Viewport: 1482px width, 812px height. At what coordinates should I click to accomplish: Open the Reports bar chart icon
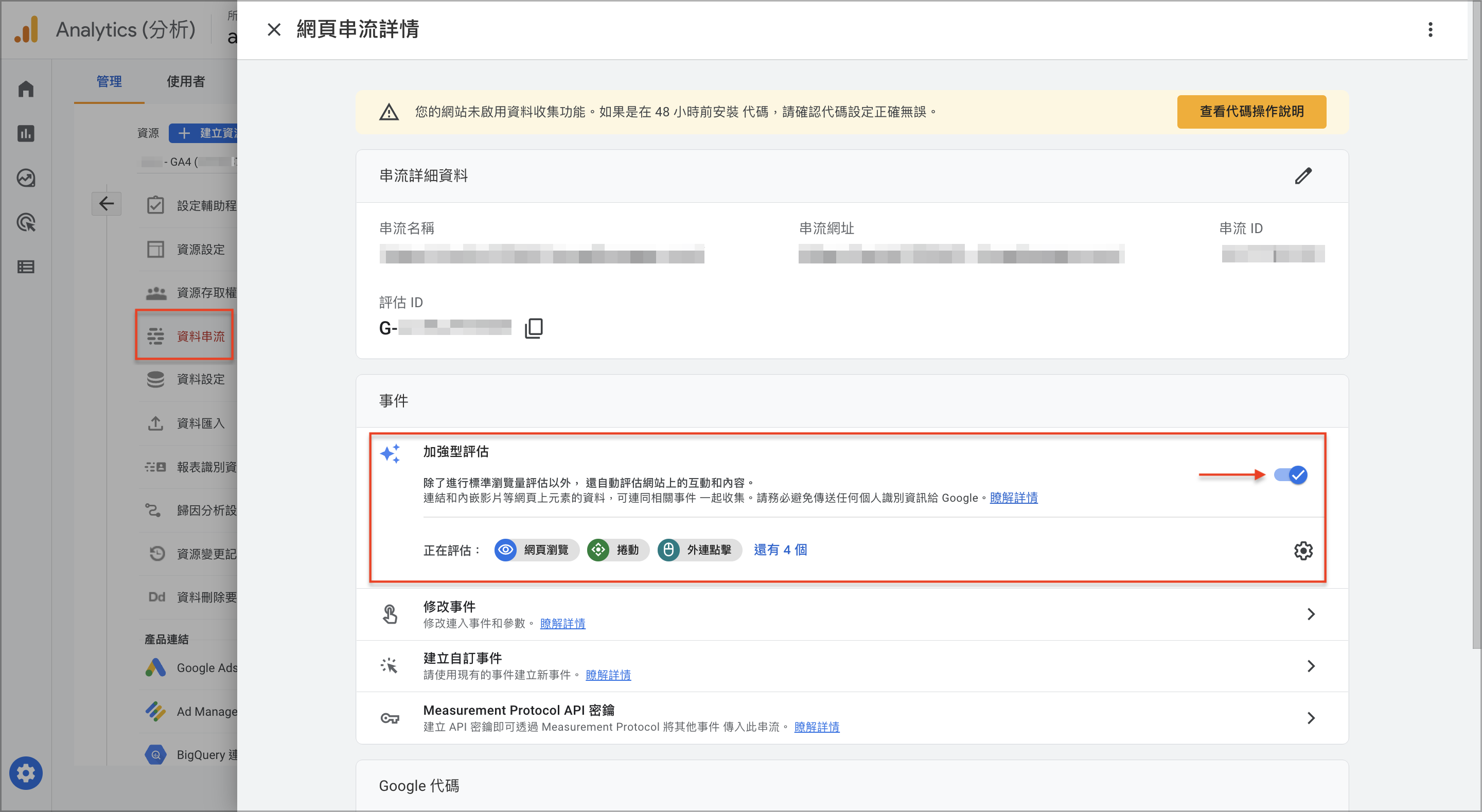click(x=26, y=133)
